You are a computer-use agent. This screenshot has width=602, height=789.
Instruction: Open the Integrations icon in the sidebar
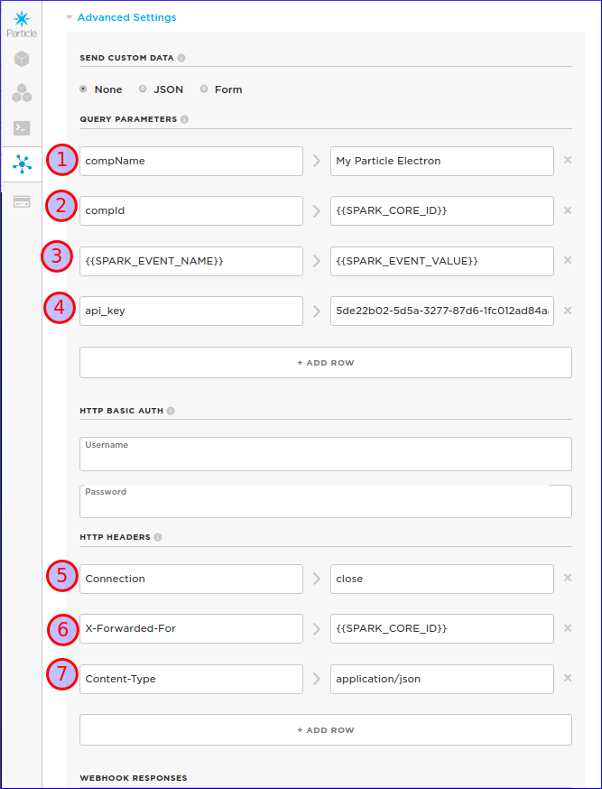click(21, 163)
